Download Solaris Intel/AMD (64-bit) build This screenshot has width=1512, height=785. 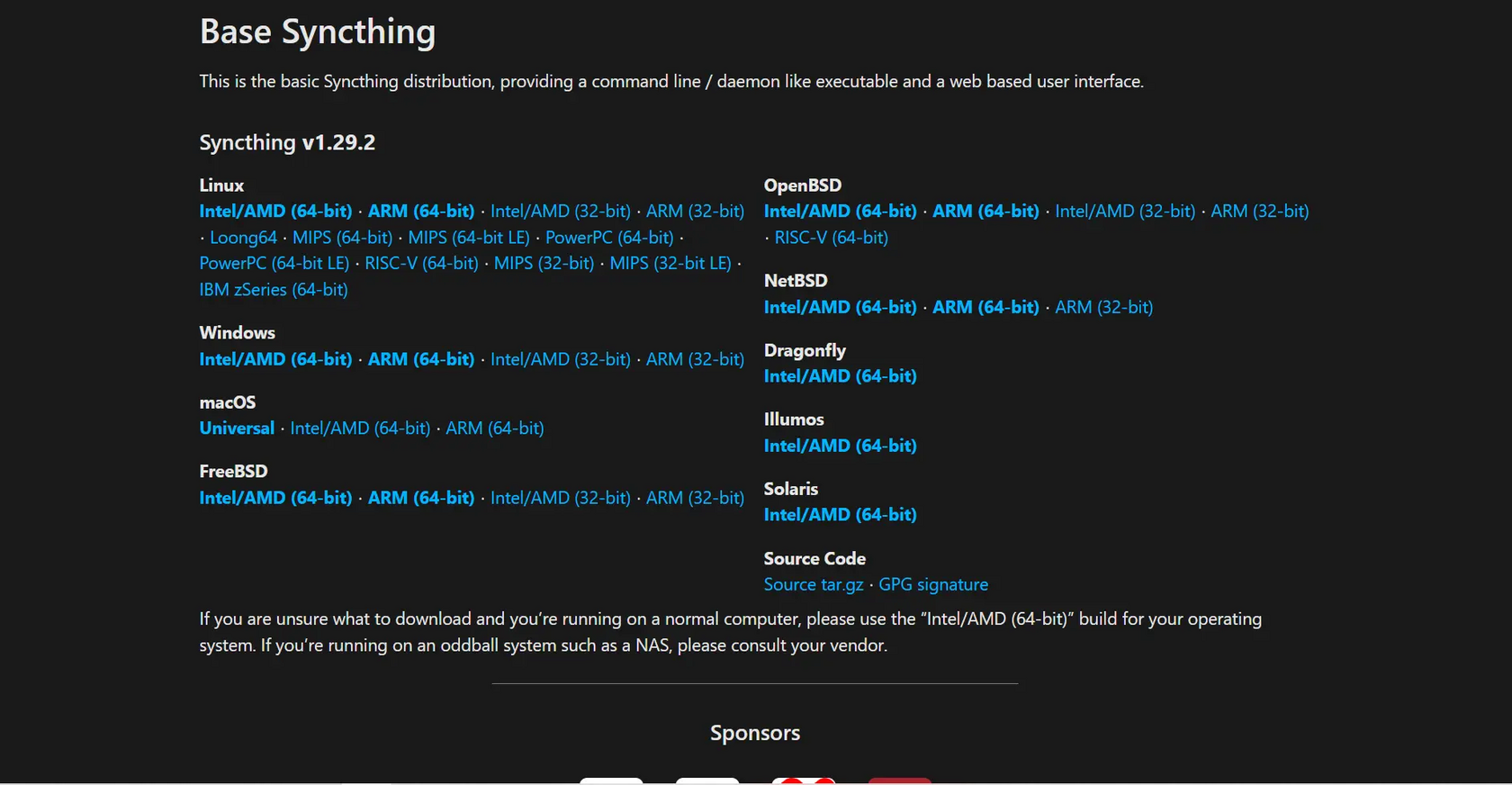click(840, 515)
